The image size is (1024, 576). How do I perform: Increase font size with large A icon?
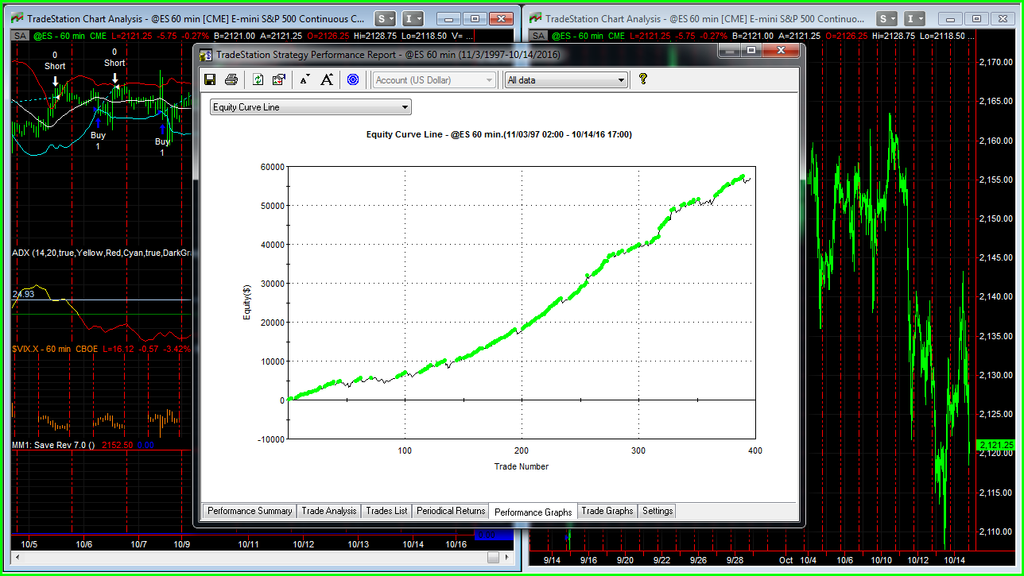pyautogui.click(x=326, y=80)
